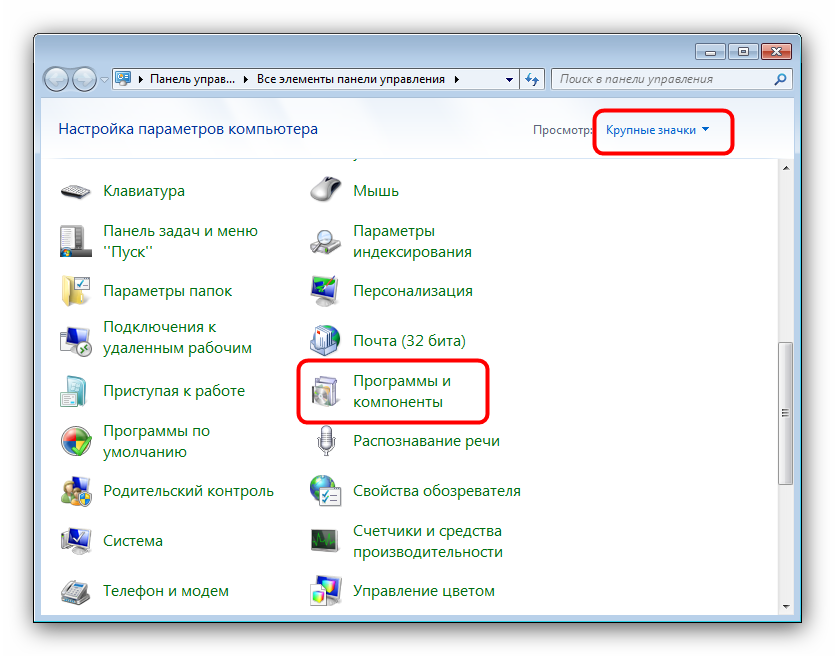Open the Распознавание речи link
The image size is (835, 656).
tap(426, 441)
